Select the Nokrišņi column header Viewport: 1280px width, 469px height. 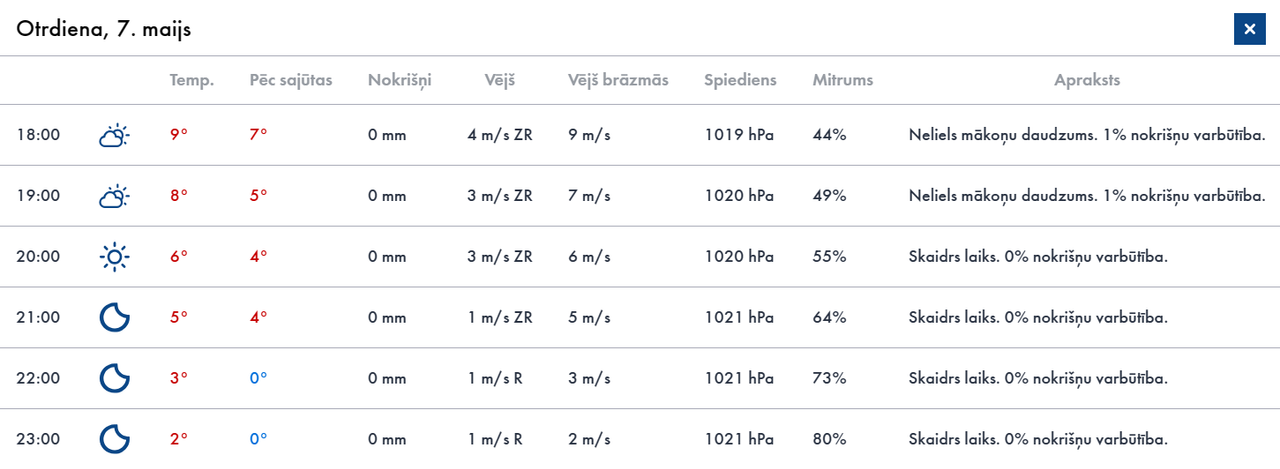399,80
